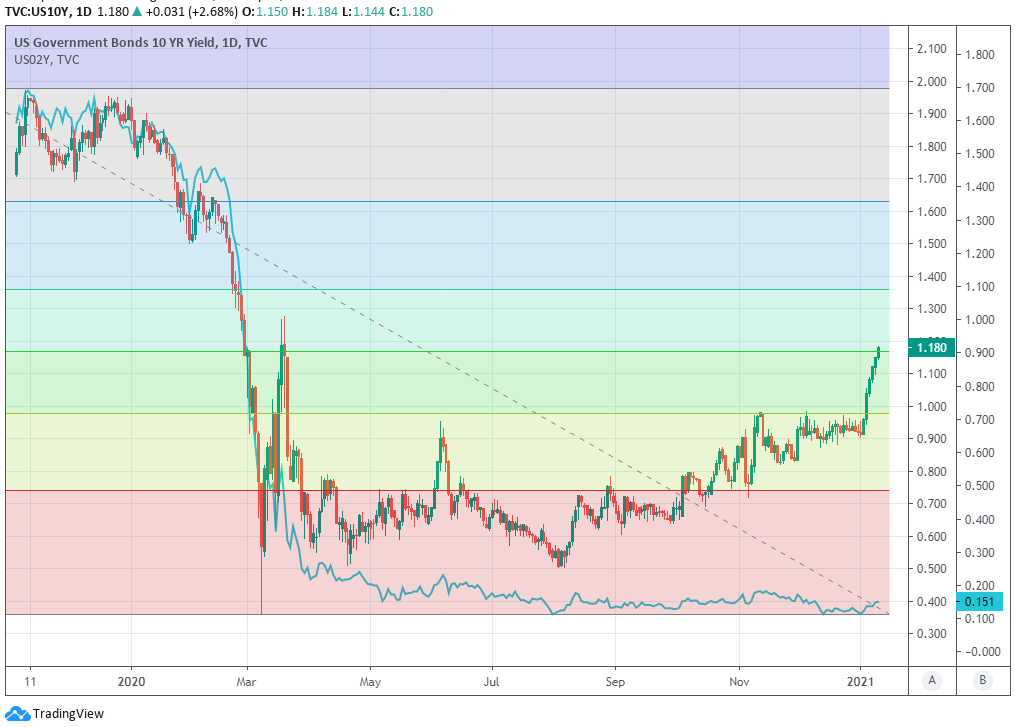Click the 2020 label on time axis
This screenshot has width=1015, height=727.
[131, 681]
